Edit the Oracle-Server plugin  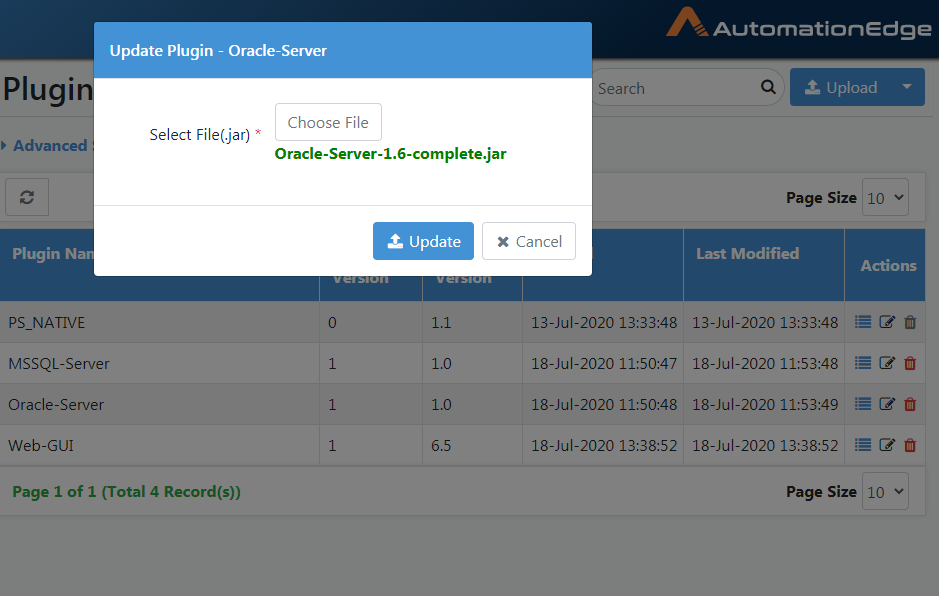(x=887, y=404)
